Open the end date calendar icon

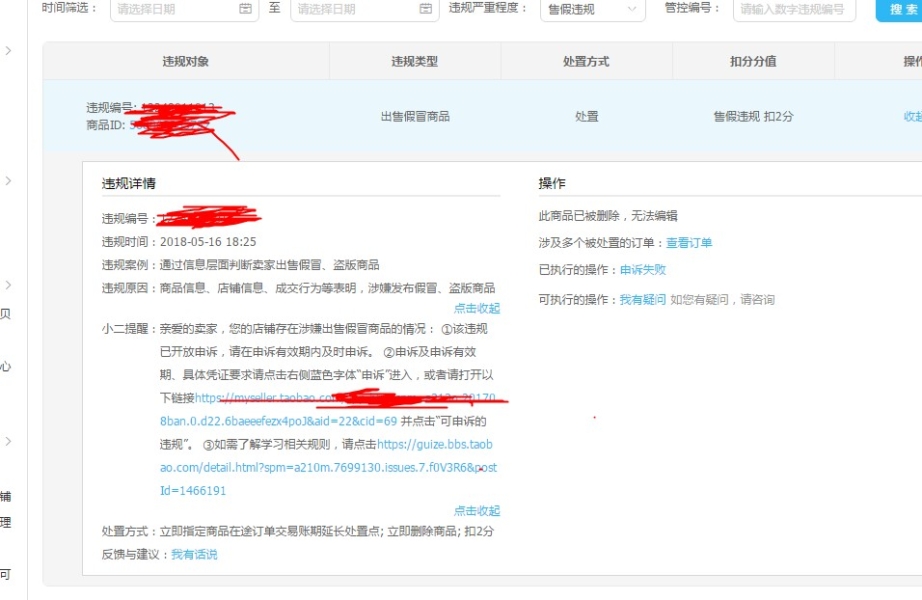tap(427, 9)
